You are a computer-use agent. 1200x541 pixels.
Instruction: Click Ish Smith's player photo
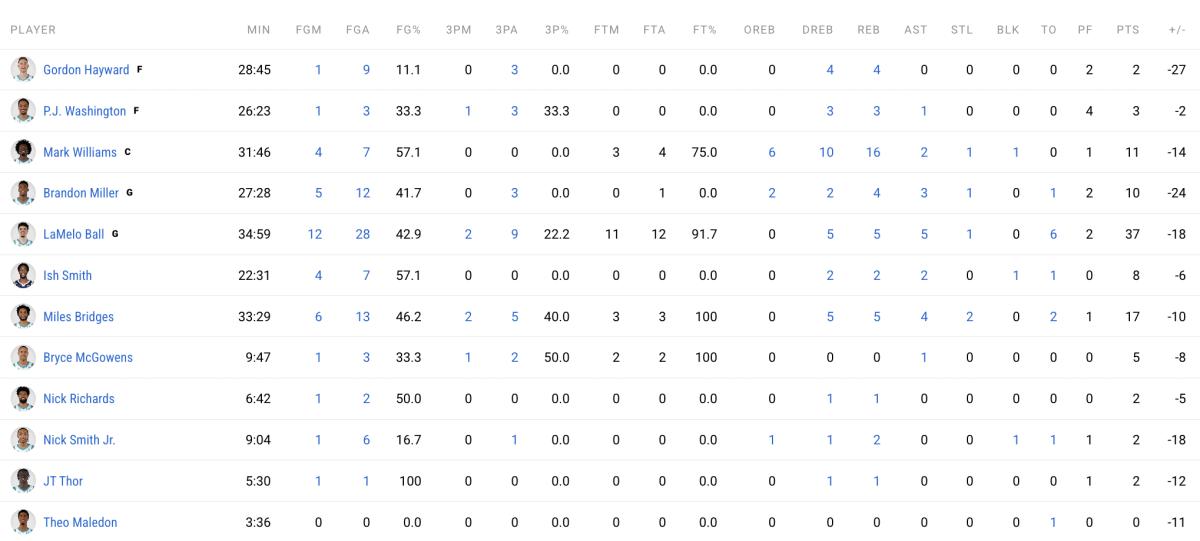23,275
